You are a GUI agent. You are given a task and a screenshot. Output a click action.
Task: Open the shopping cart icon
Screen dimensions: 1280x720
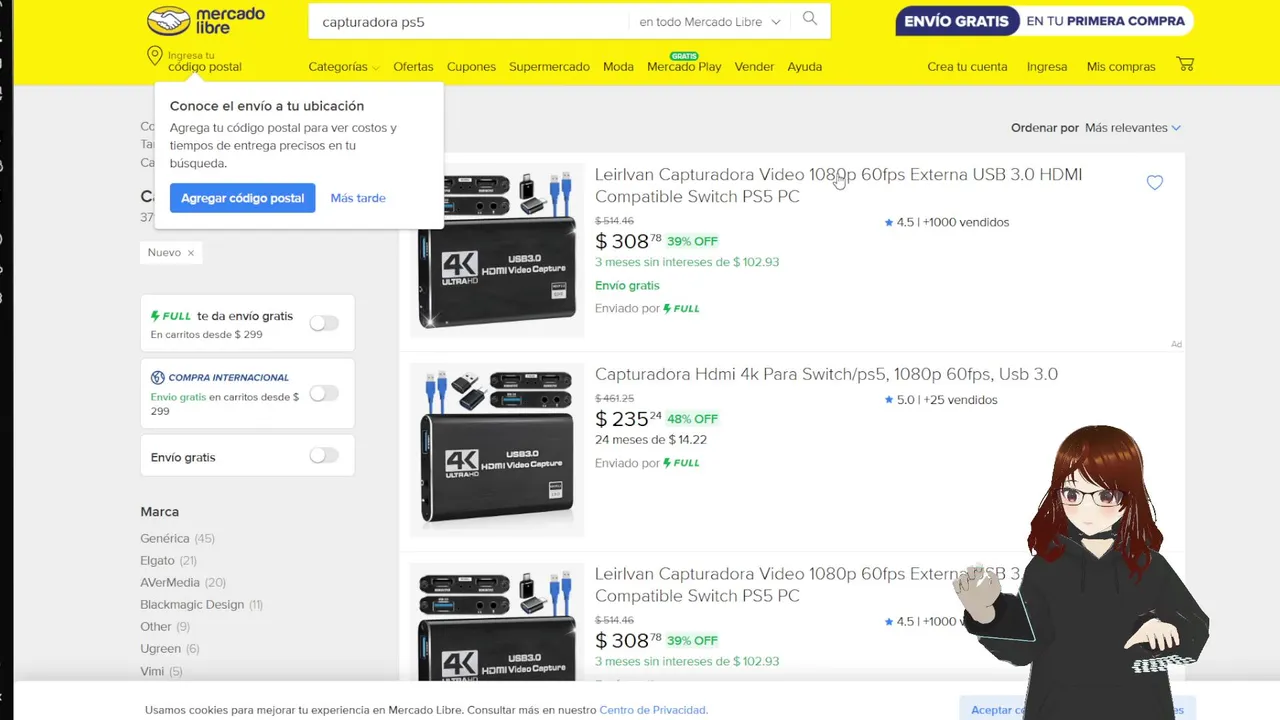click(1185, 64)
